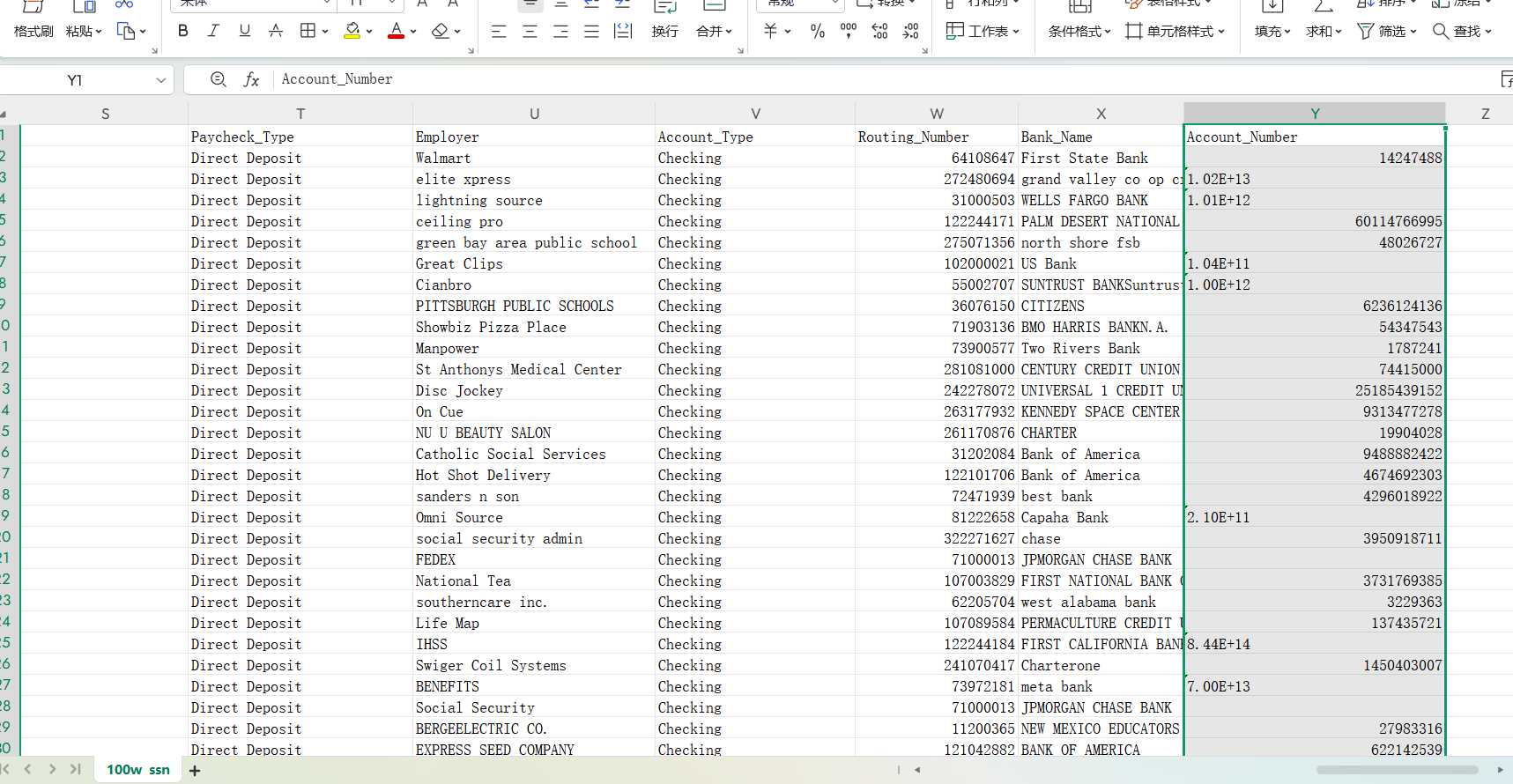Increase decimal places

(879, 32)
